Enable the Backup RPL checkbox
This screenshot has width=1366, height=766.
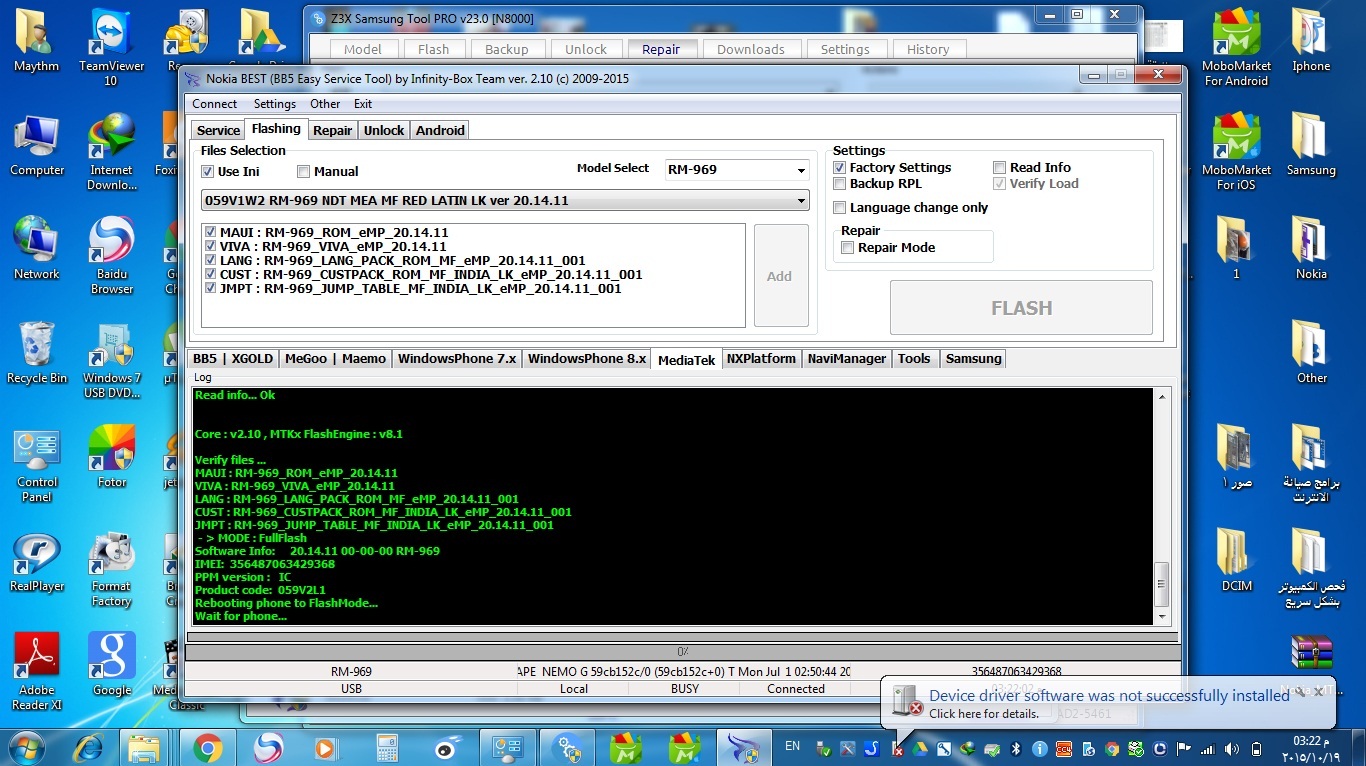[x=840, y=184]
